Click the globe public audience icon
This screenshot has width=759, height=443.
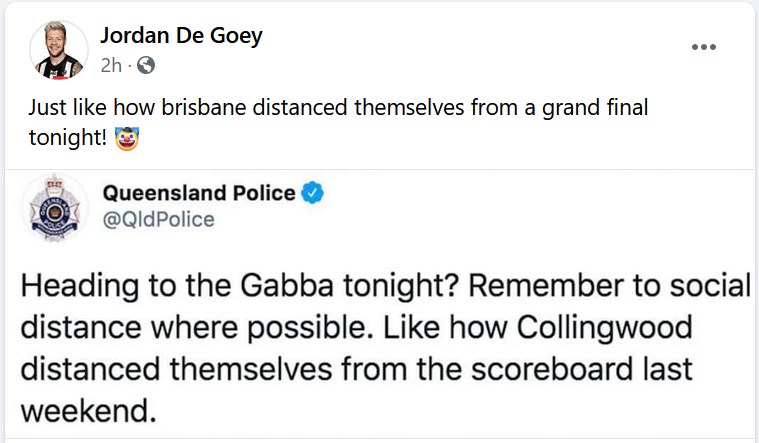click(146, 66)
